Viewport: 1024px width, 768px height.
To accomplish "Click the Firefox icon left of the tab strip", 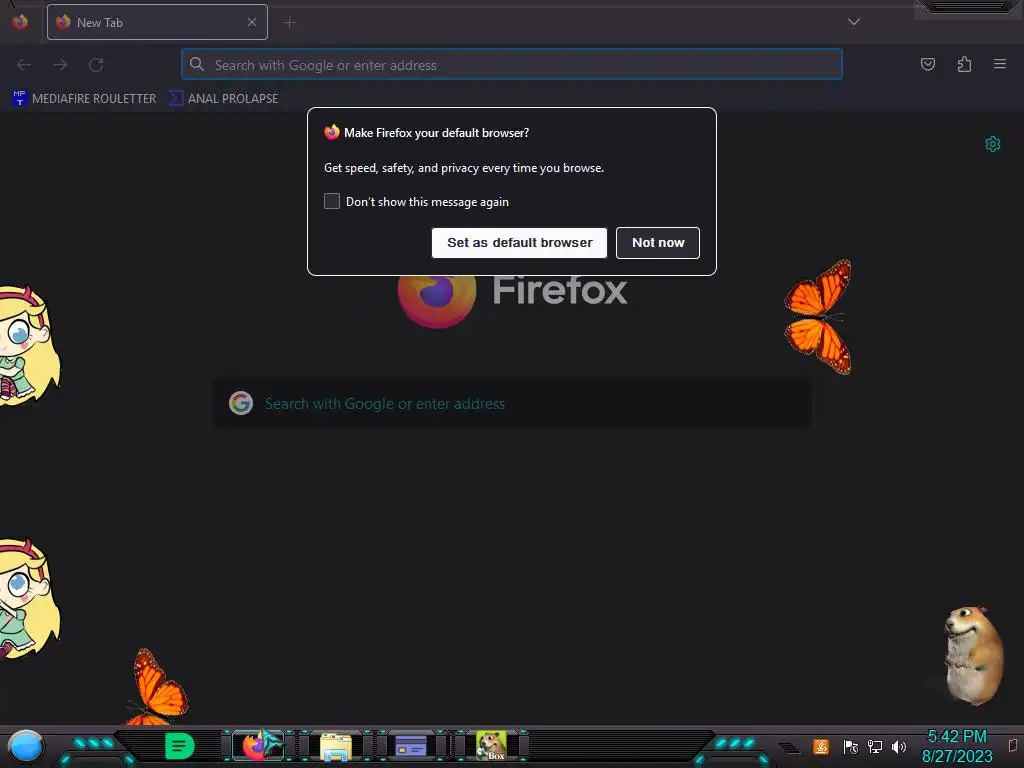I will [x=20, y=22].
